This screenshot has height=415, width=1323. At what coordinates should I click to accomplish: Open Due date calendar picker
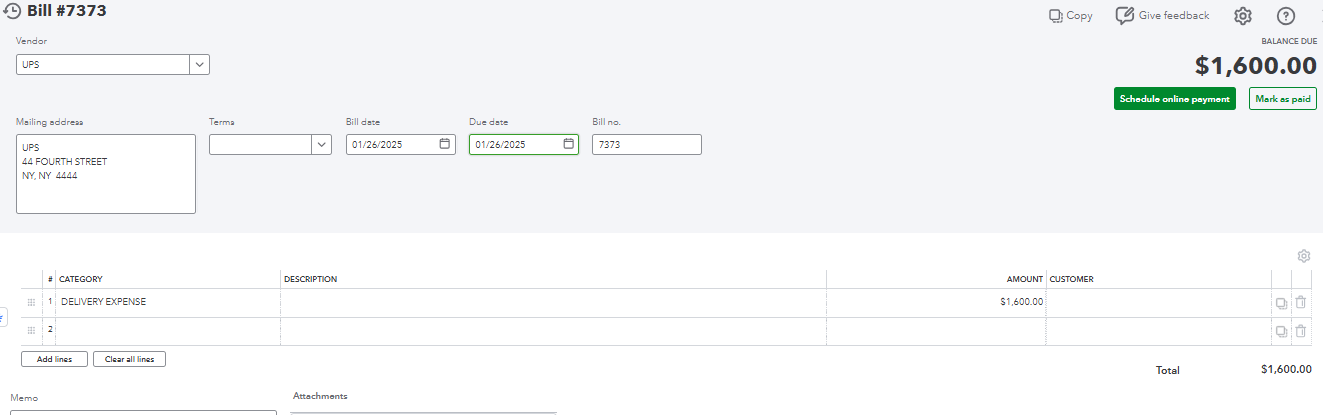[x=568, y=144]
